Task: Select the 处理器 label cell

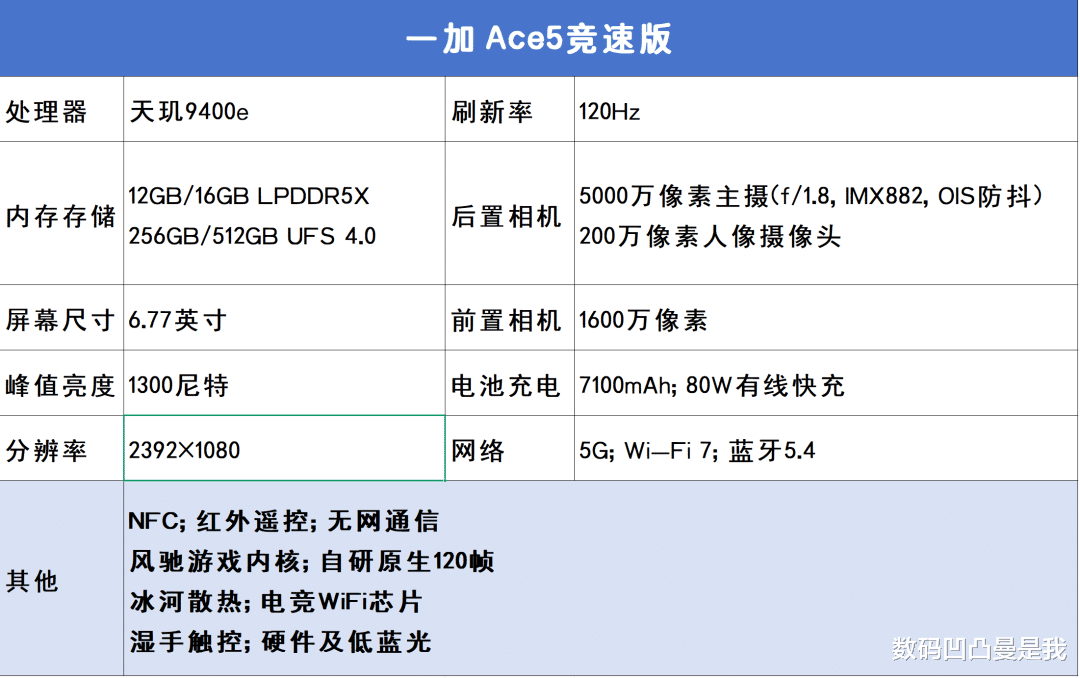Action: pyautogui.click(x=62, y=110)
